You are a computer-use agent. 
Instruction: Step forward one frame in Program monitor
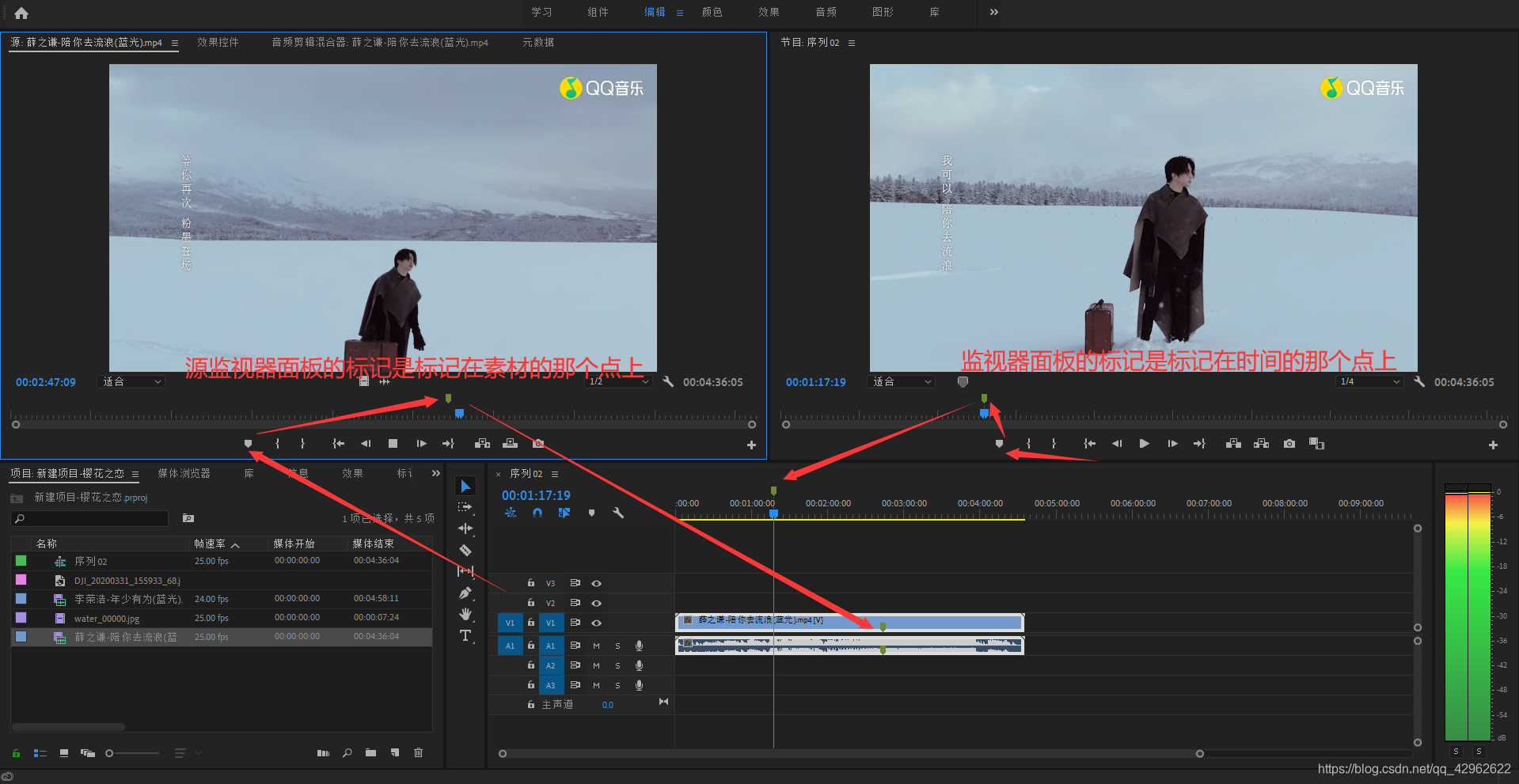point(1172,444)
